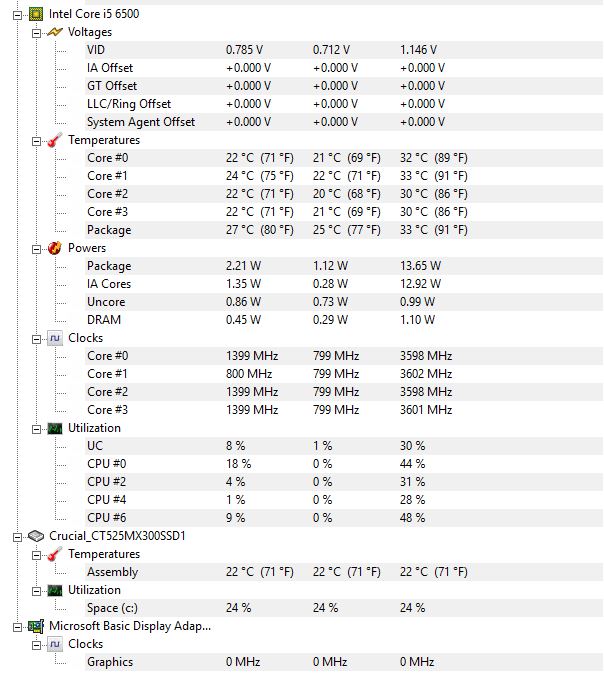Image resolution: width=604 pixels, height=673 pixels.
Task: Select the Space (c:) utilization row
Action: point(344,608)
